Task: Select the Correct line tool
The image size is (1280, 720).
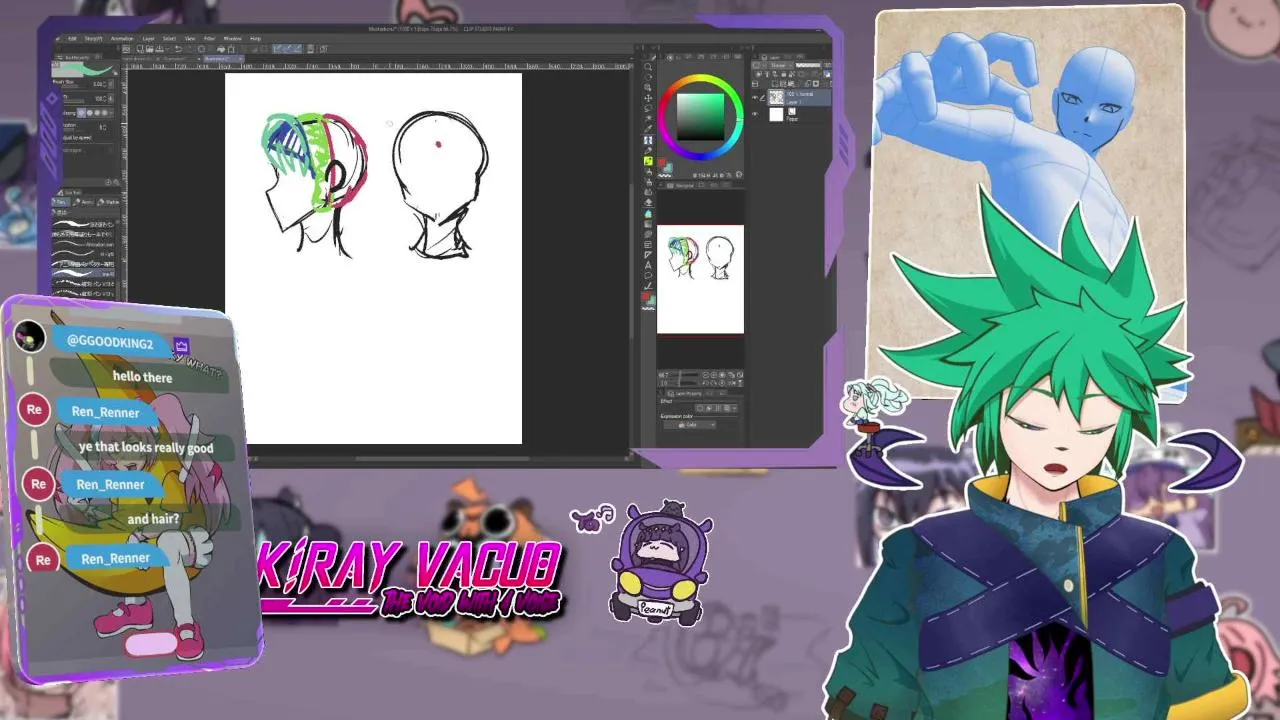Action: click(x=648, y=286)
